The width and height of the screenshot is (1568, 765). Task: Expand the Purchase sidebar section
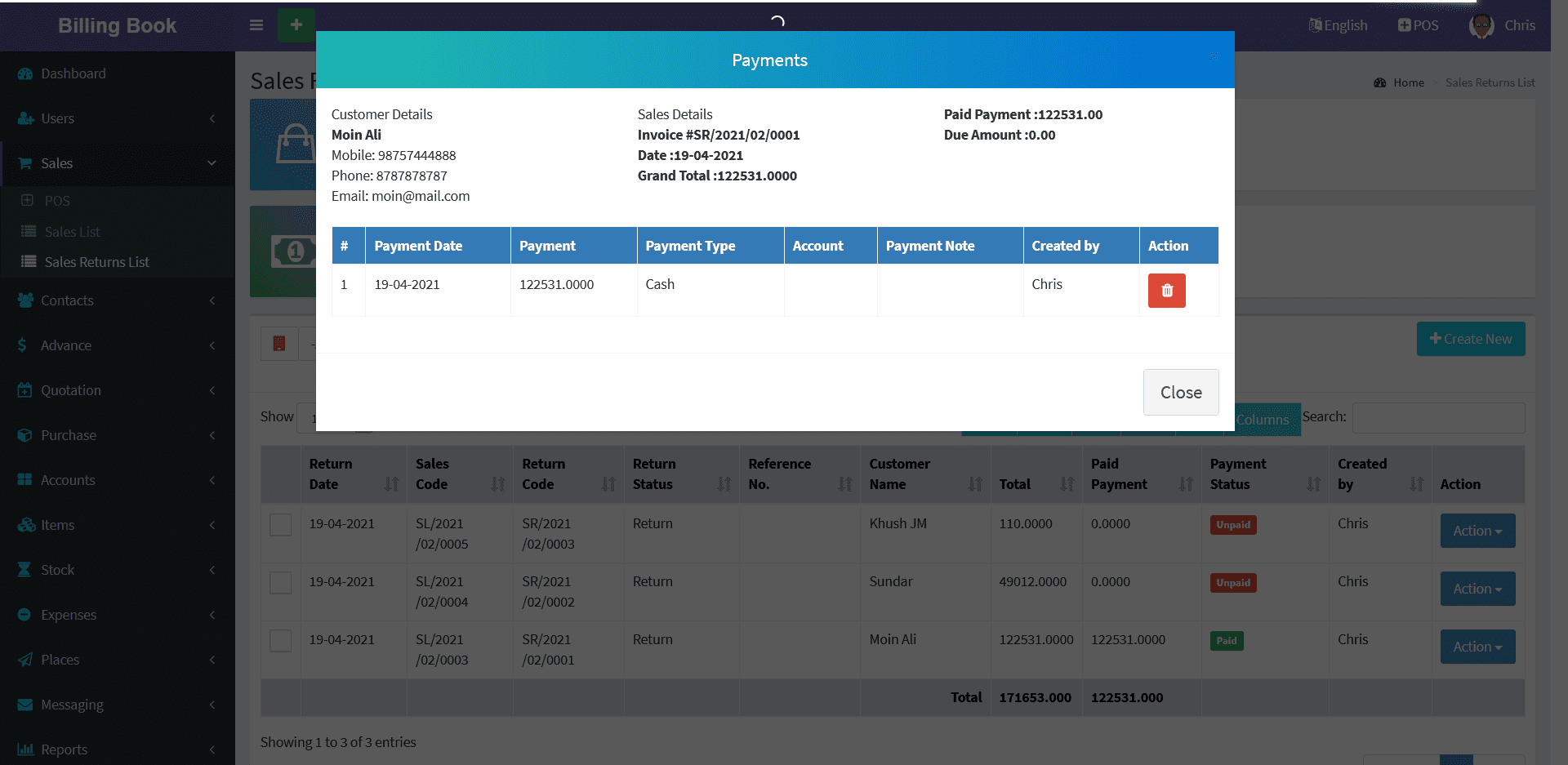117,435
